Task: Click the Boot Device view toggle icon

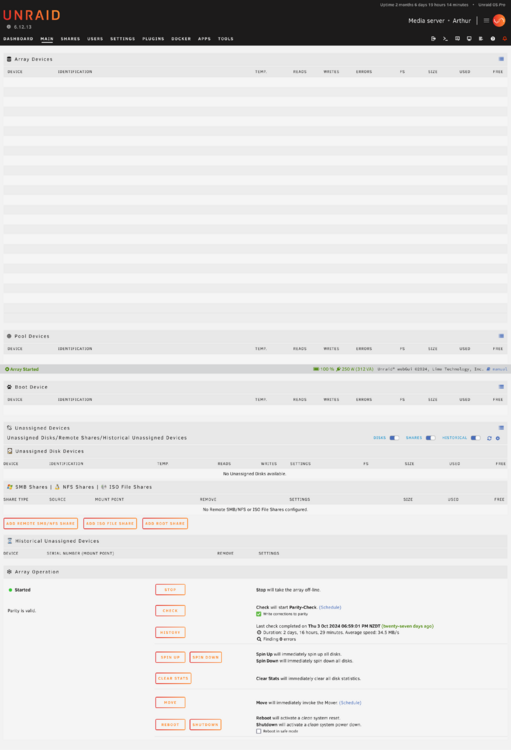Action: click(x=501, y=386)
